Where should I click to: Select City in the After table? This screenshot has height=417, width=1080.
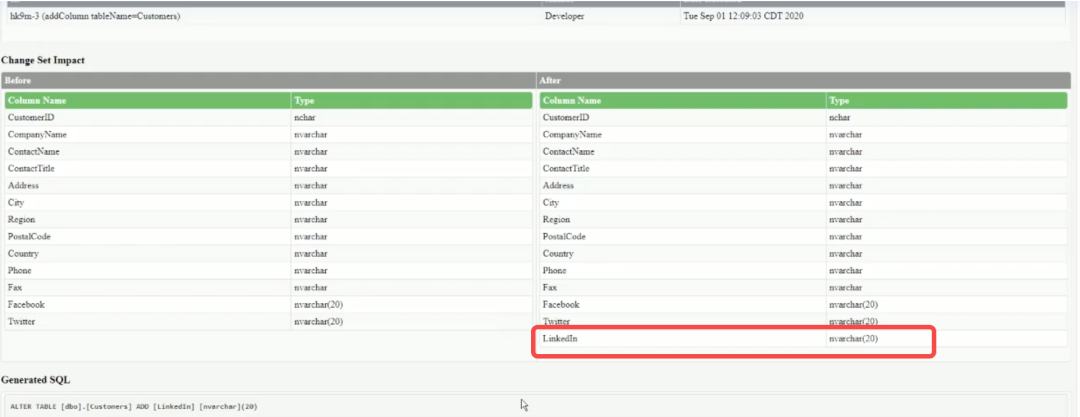[x=550, y=203]
